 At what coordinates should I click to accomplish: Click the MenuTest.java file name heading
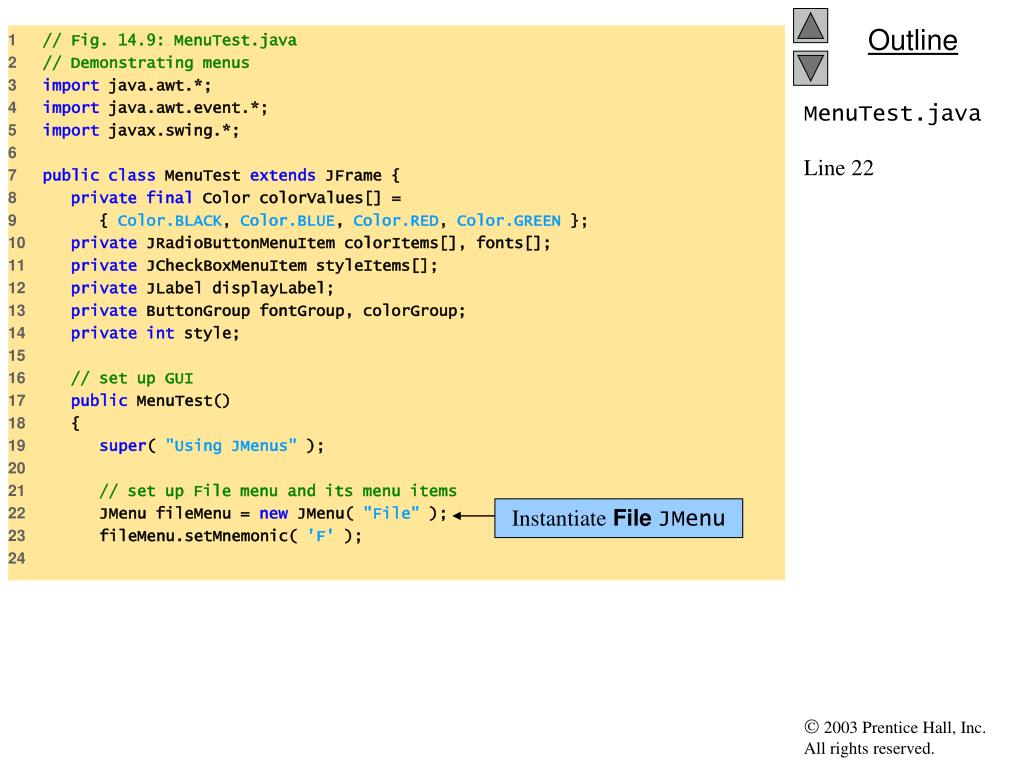[892, 114]
